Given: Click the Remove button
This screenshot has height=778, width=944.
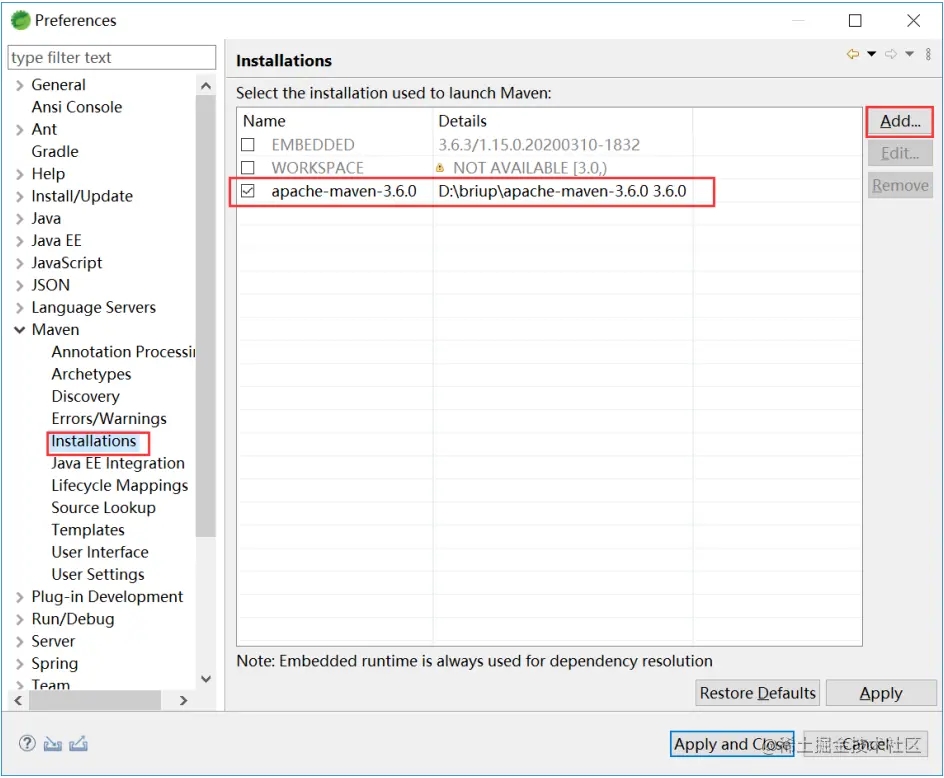Looking at the screenshot, I should click(x=900, y=185).
